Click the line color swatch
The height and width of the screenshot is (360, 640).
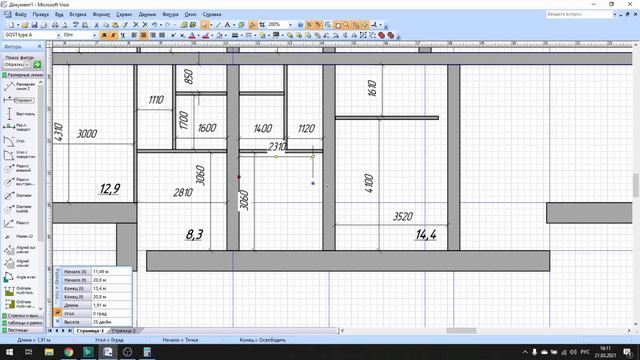[206, 35]
